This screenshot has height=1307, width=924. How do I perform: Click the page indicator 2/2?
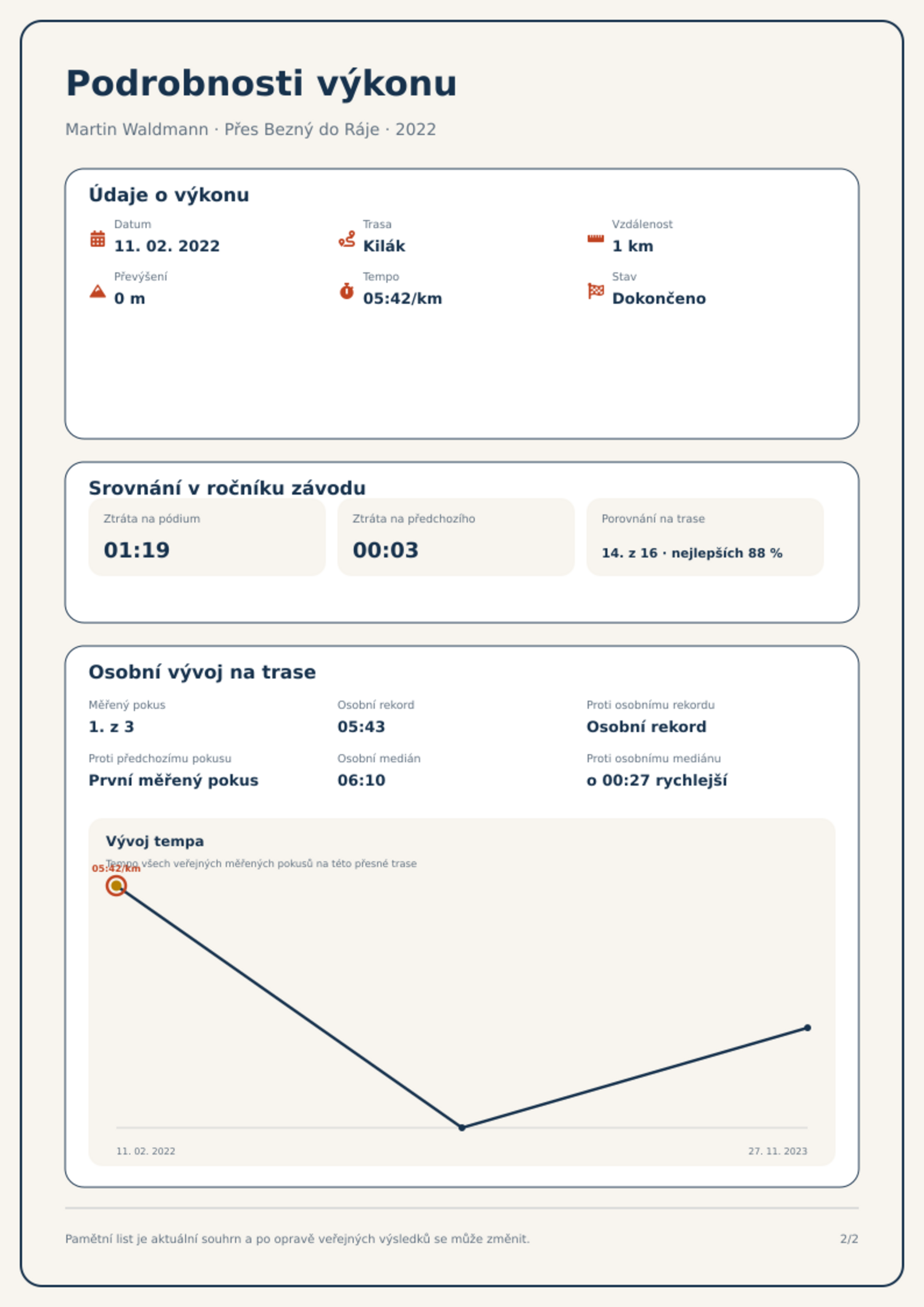[x=850, y=1239]
